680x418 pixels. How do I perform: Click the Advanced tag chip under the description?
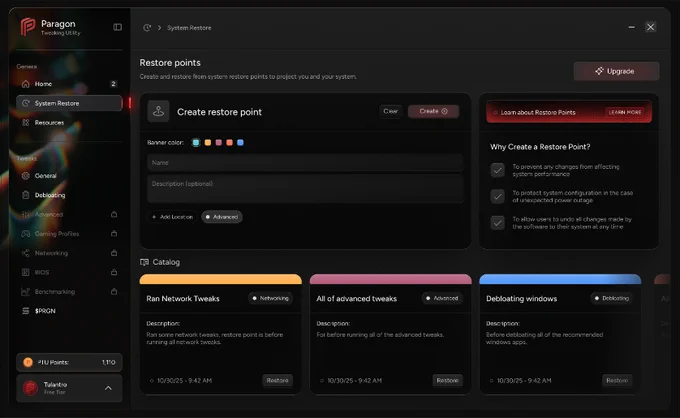pos(222,217)
